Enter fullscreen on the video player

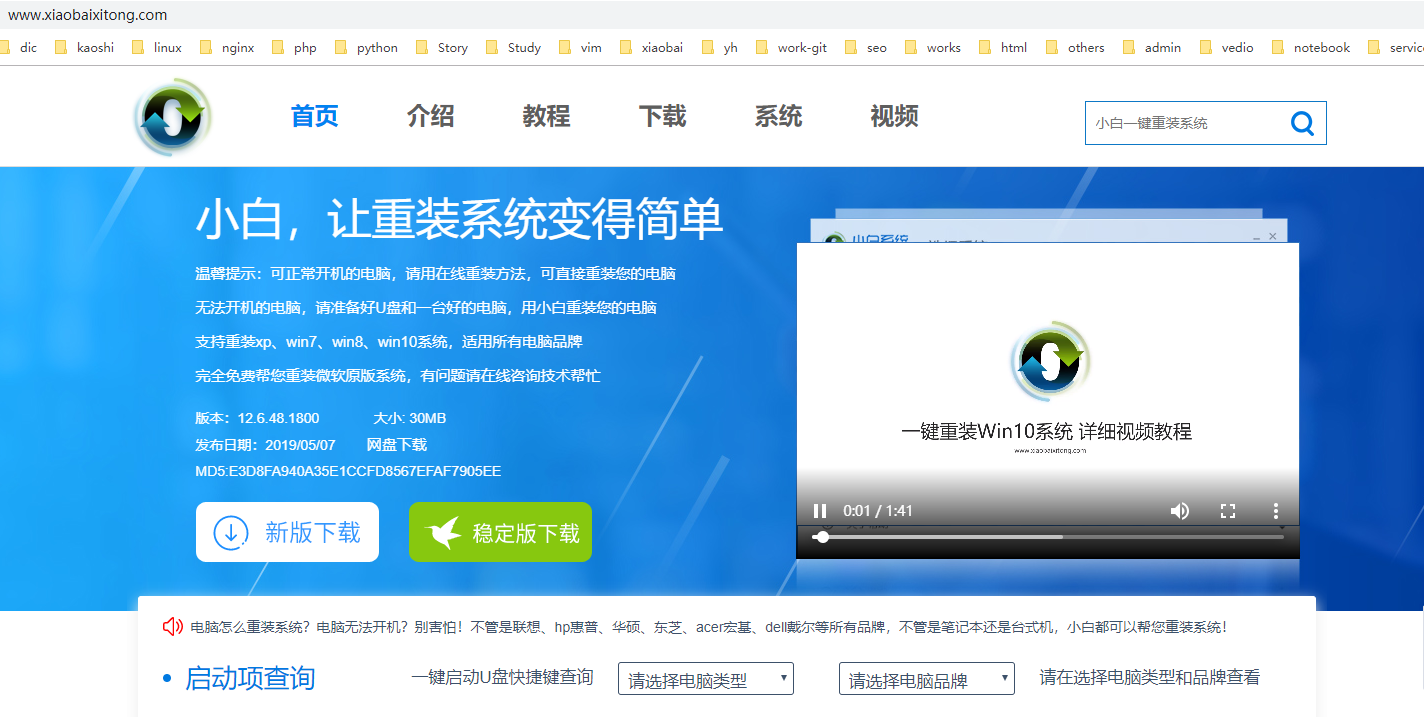tap(1228, 510)
